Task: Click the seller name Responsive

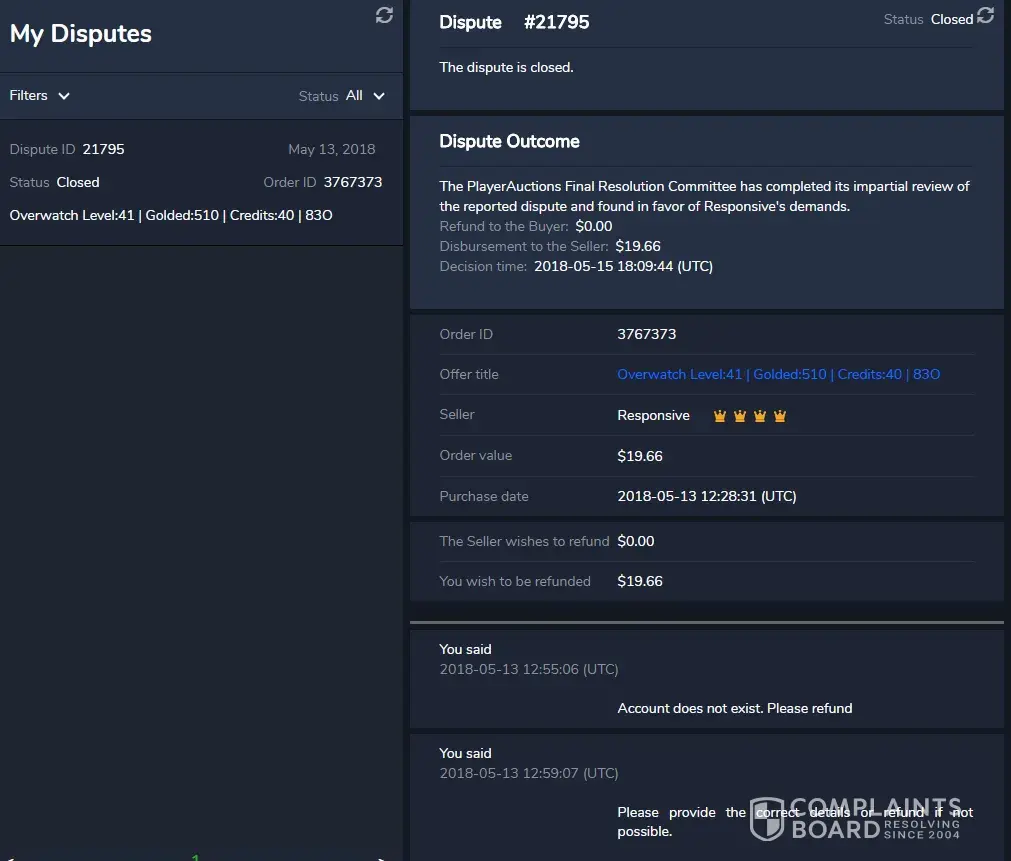Action: pos(653,416)
